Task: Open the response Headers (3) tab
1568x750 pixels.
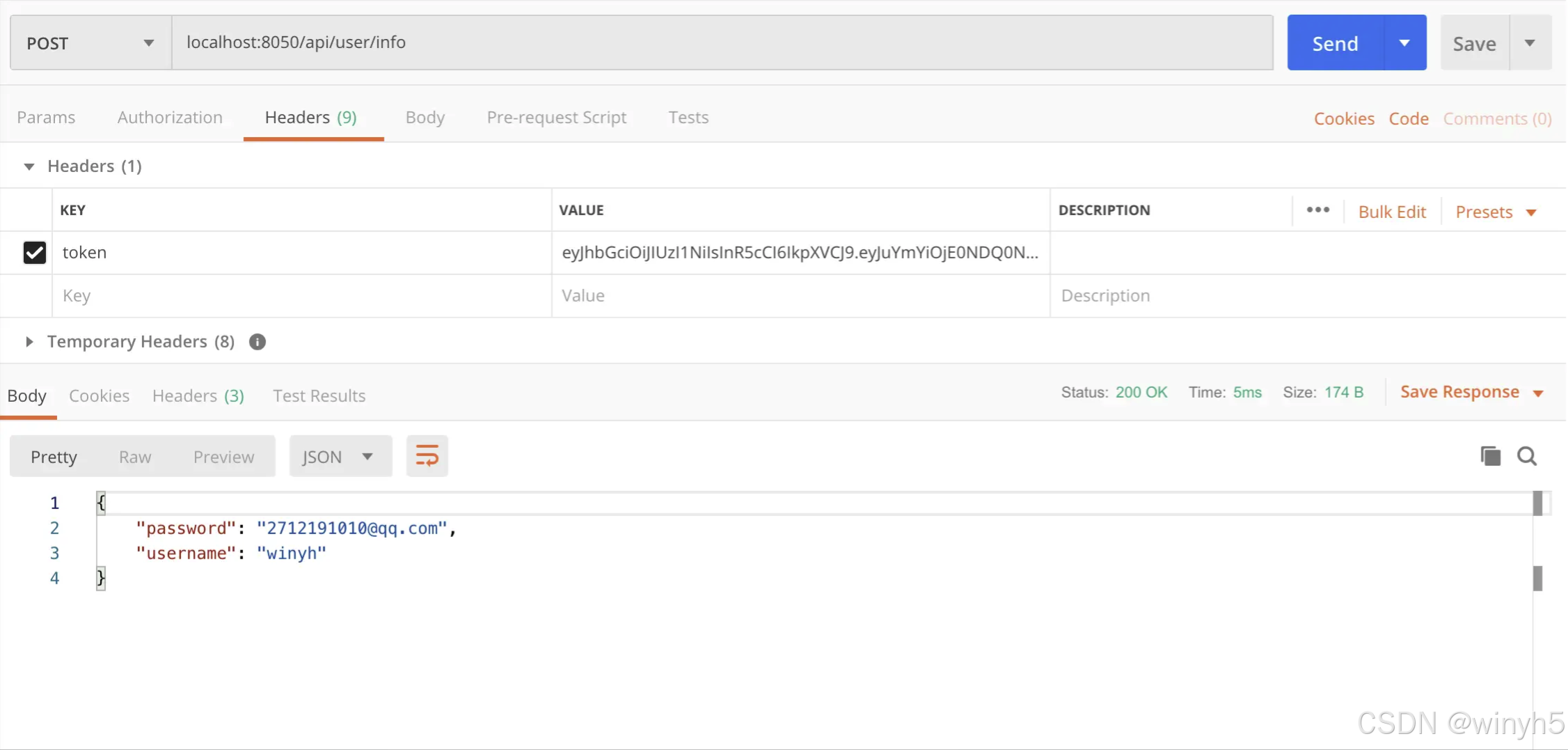Action: 198,396
